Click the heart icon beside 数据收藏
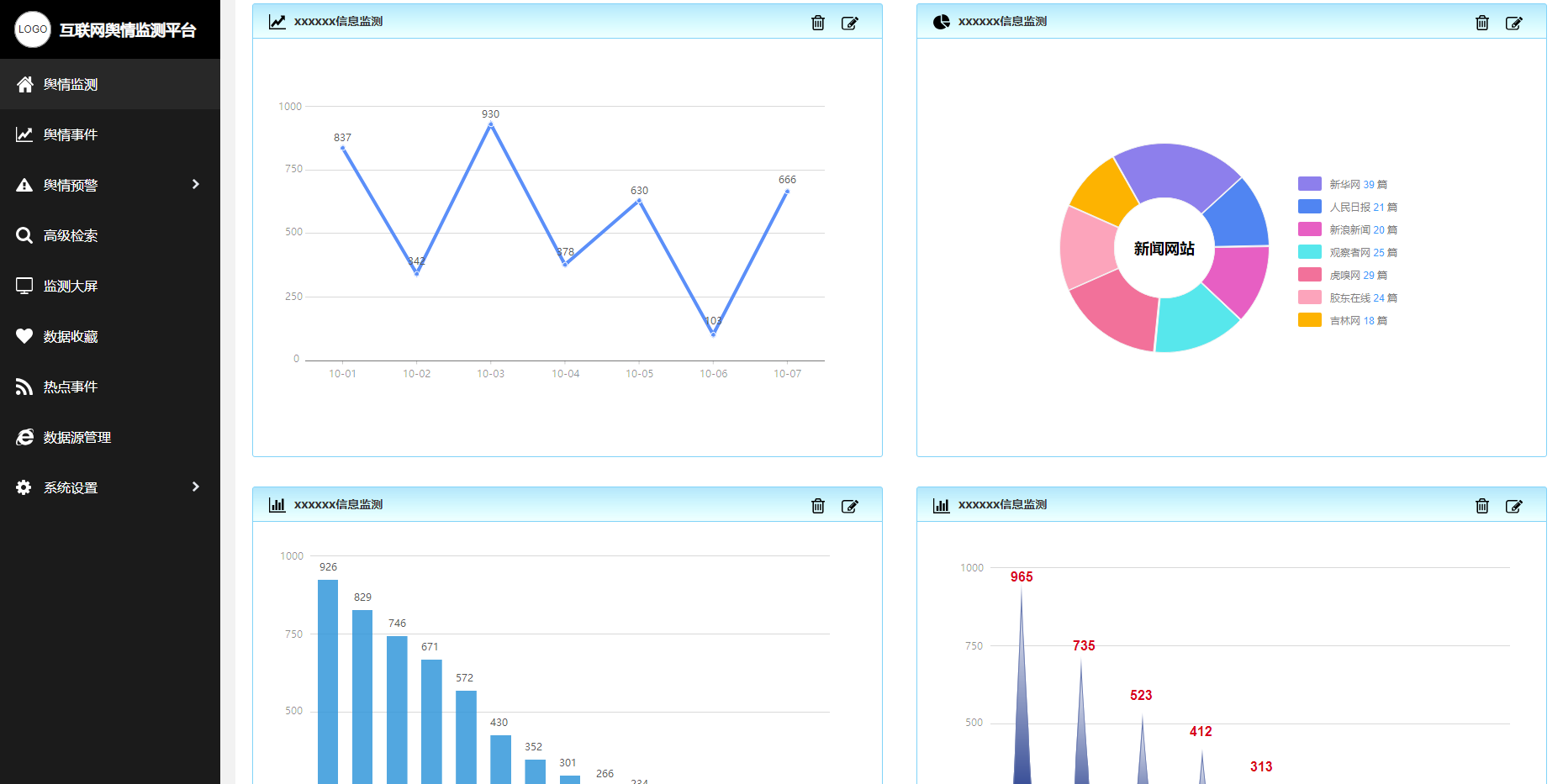1563x784 pixels. (24, 336)
